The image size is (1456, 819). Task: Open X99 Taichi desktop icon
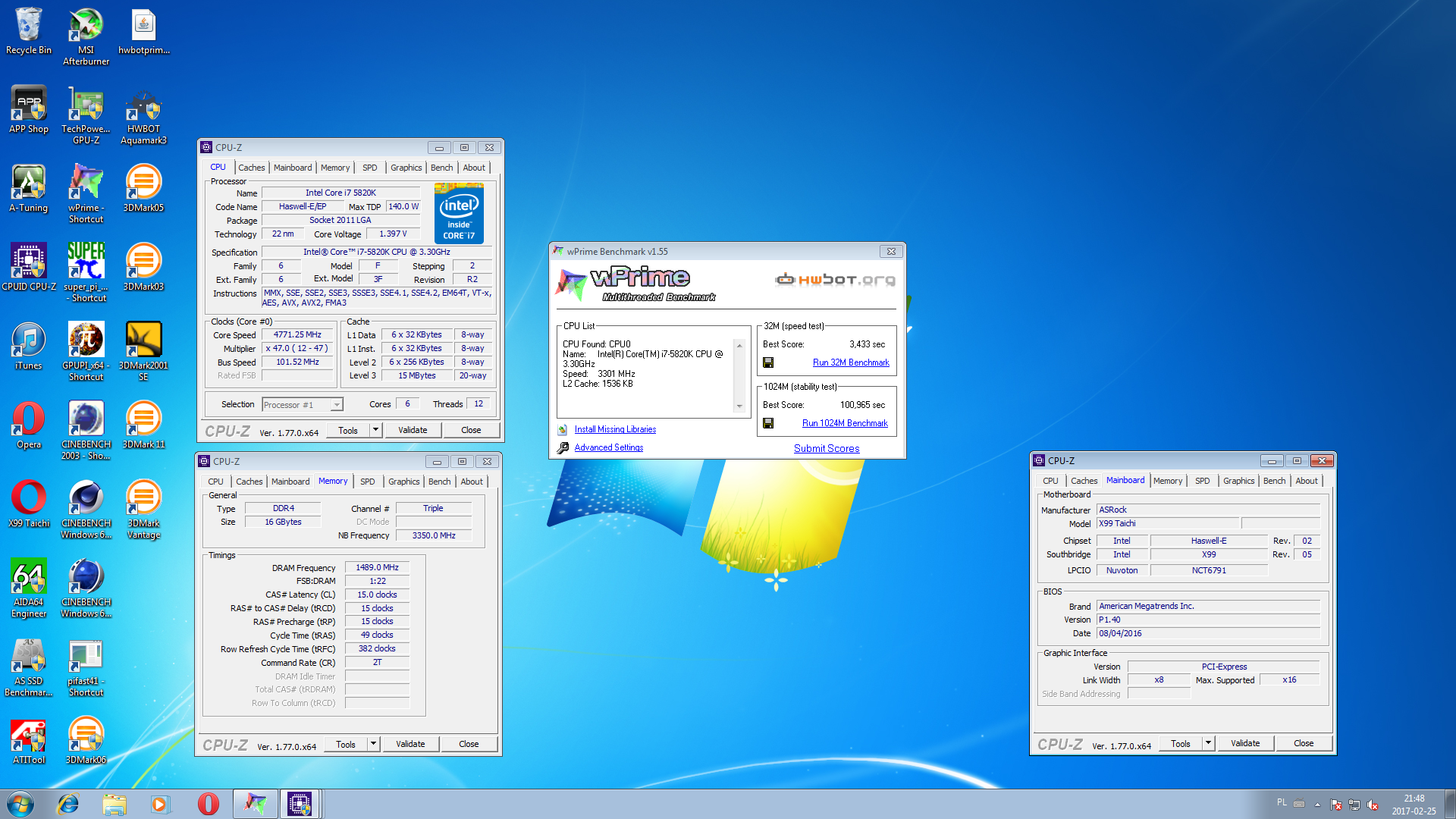click(29, 504)
